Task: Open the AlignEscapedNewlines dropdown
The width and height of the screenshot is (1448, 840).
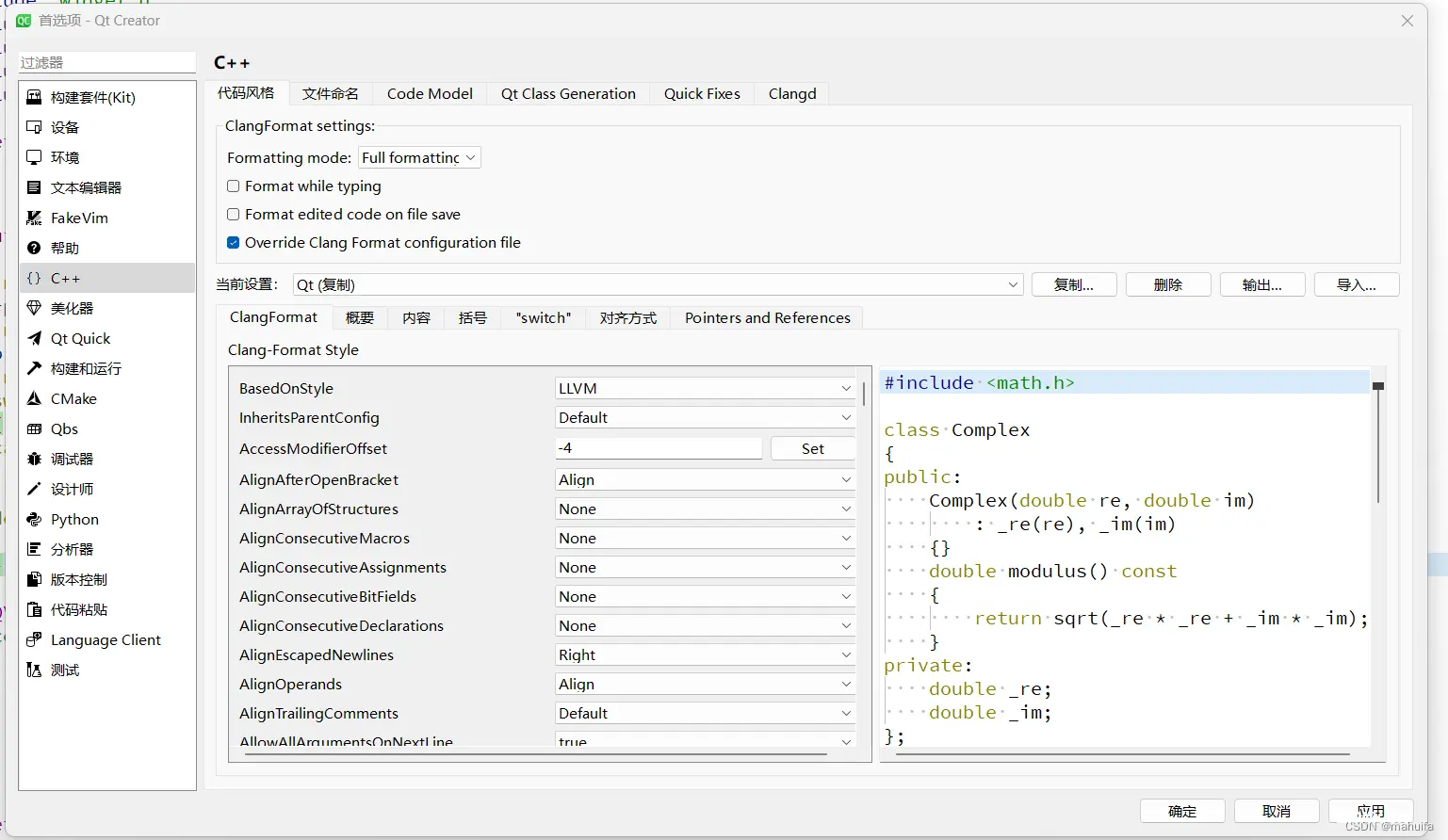Action: pos(705,654)
